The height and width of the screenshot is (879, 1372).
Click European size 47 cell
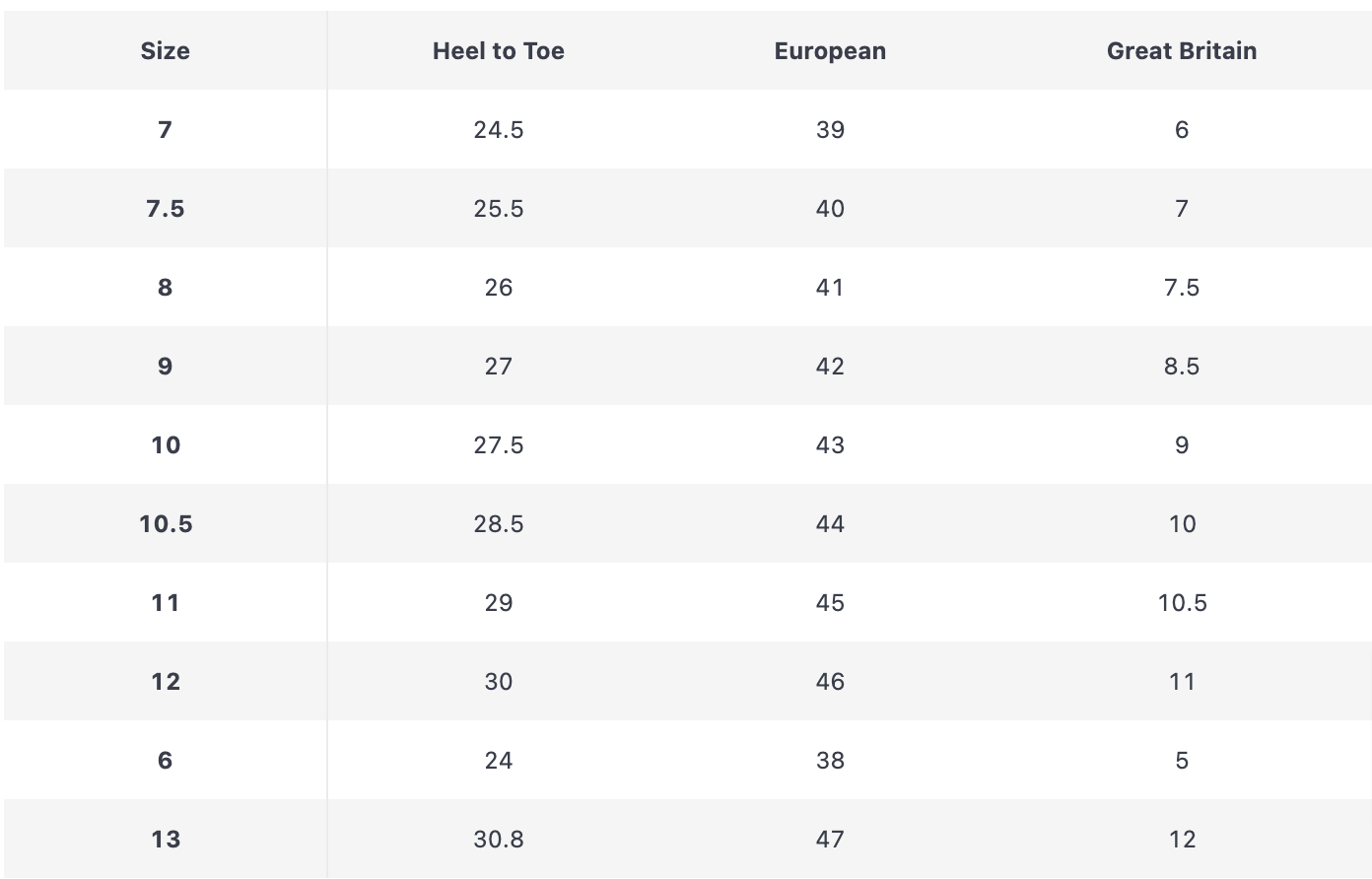point(830,840)
